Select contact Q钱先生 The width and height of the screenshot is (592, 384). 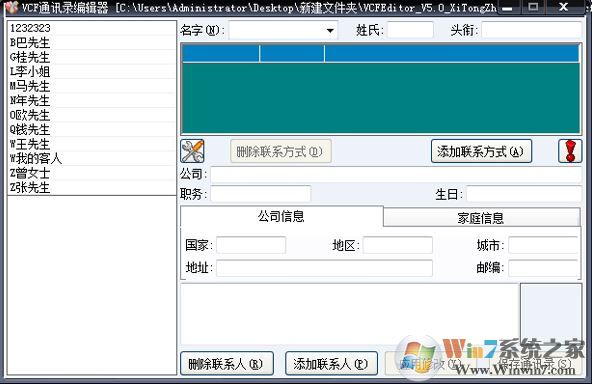tap(92, 130)
